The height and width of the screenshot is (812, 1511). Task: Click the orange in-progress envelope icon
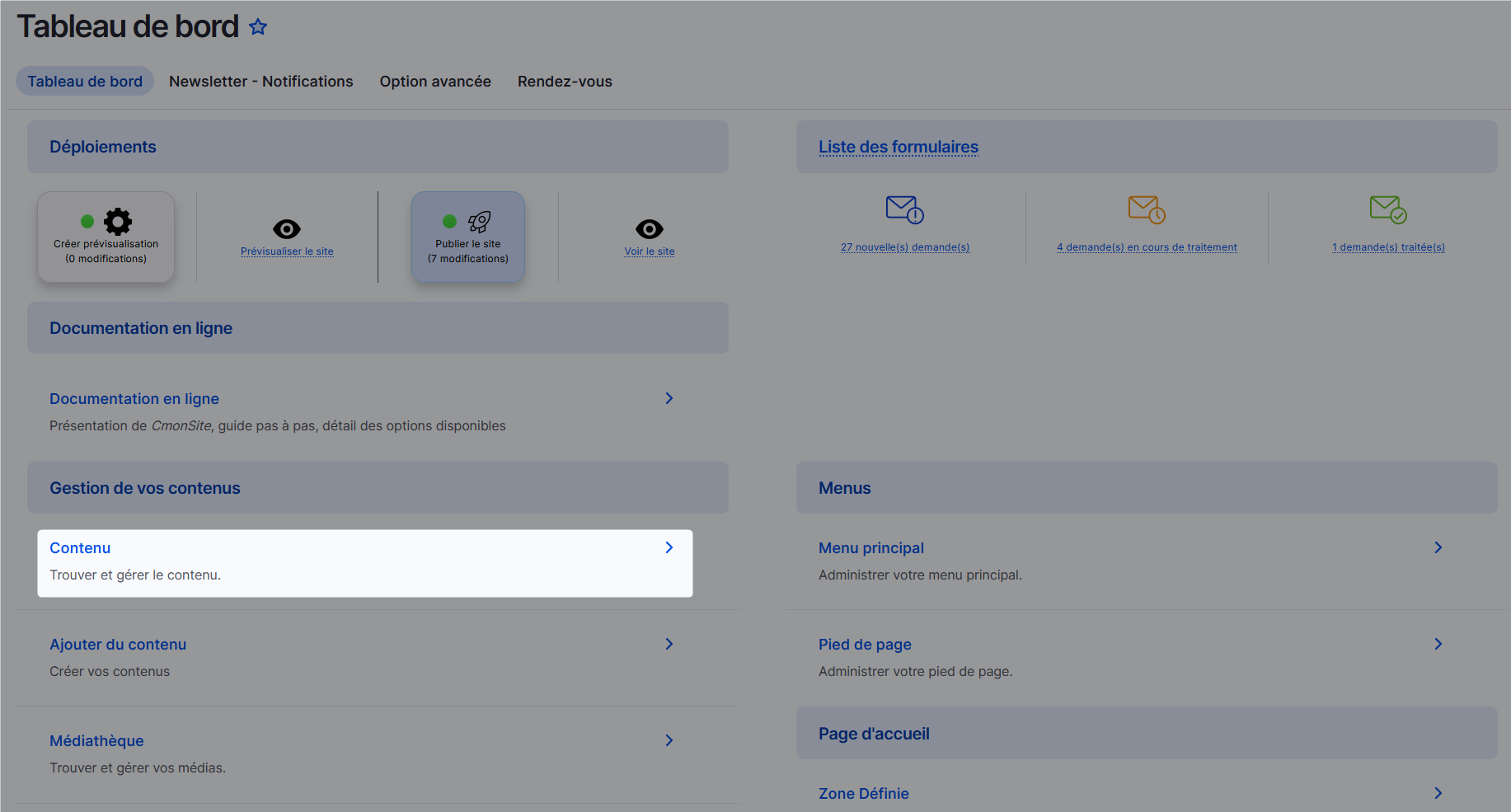tap(1146, 209)
